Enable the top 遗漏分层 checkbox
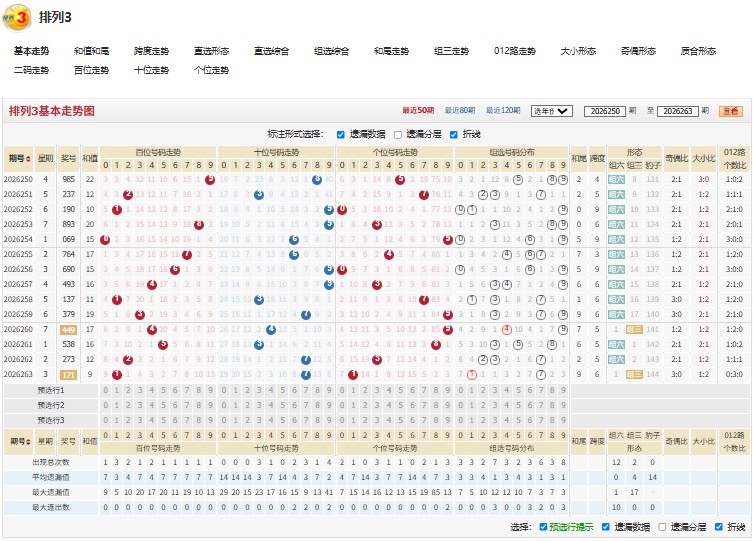Viewport: 753px width, 541px height. 398,134
